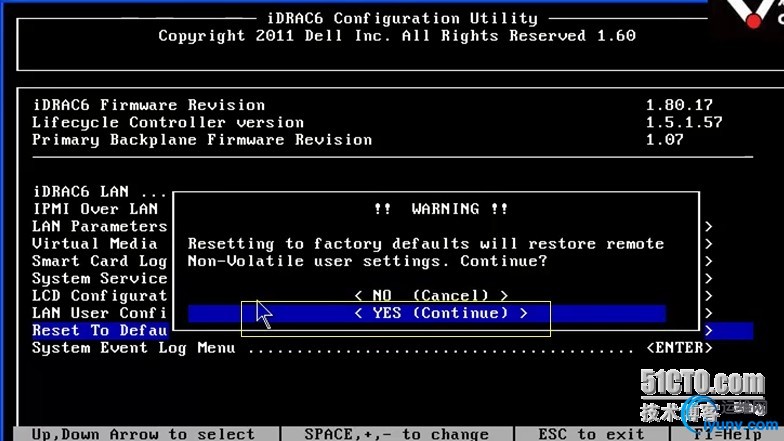784x441 pixels.
Task: Click iDRAC6 Configuration Utility title
Action: [x=402, y=18]
